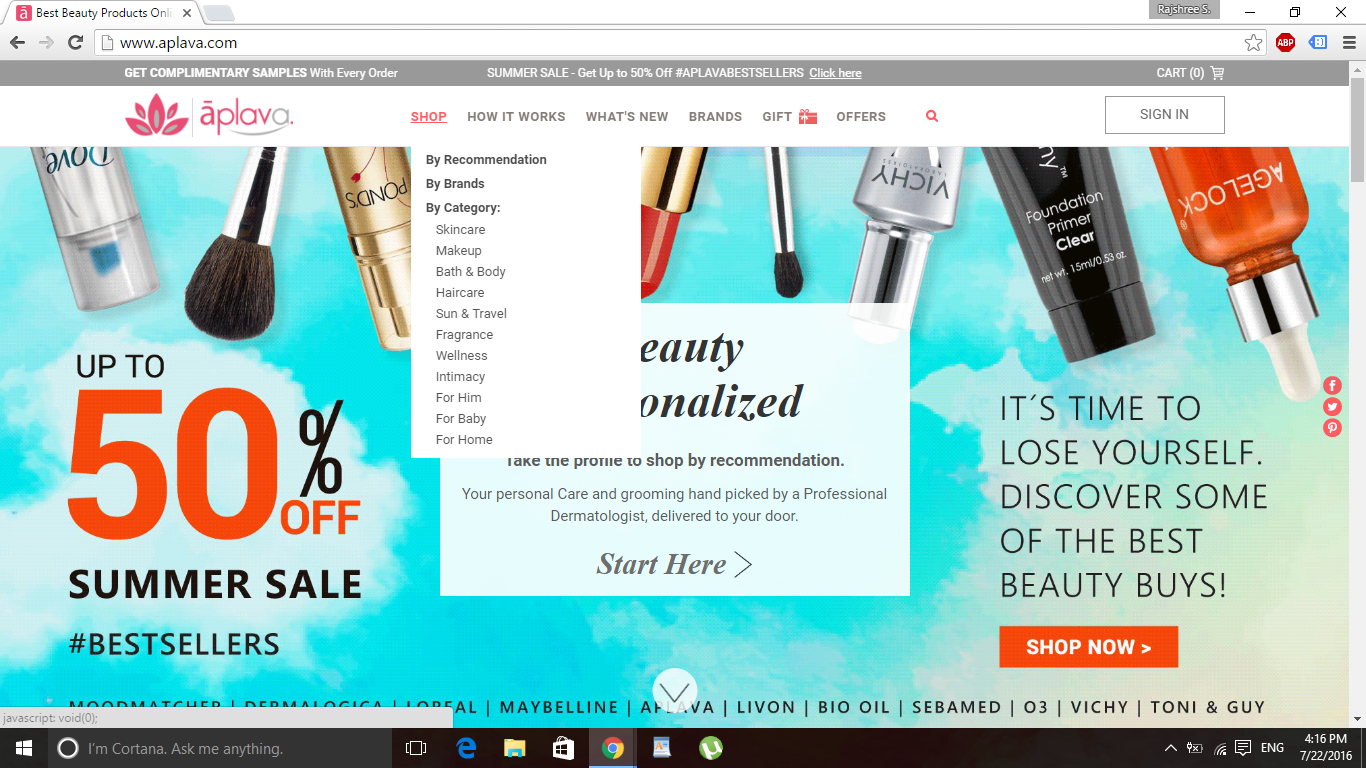Follow the 'Click here' summer sale link
The height and width of the screenshot is (768, 1366).
coord(835,73)
